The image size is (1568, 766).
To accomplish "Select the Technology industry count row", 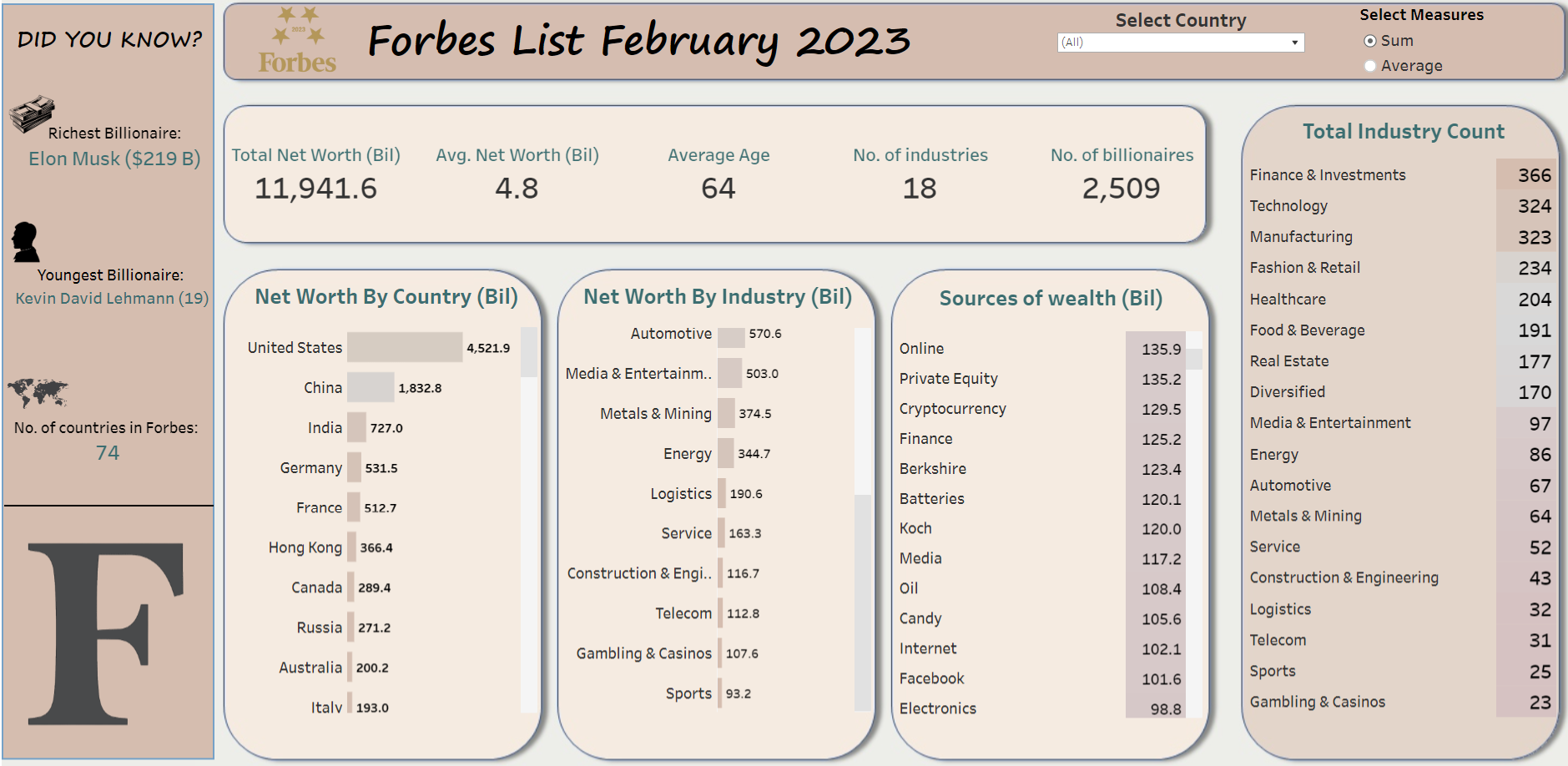I will pos(1401,206).
